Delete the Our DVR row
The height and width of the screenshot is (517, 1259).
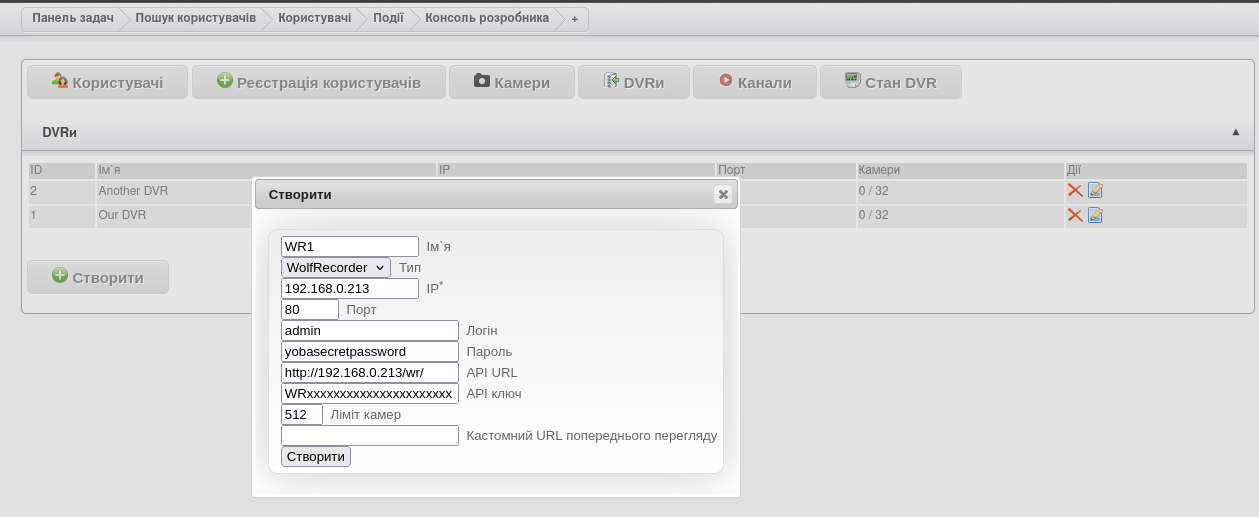click(1075, 215)
